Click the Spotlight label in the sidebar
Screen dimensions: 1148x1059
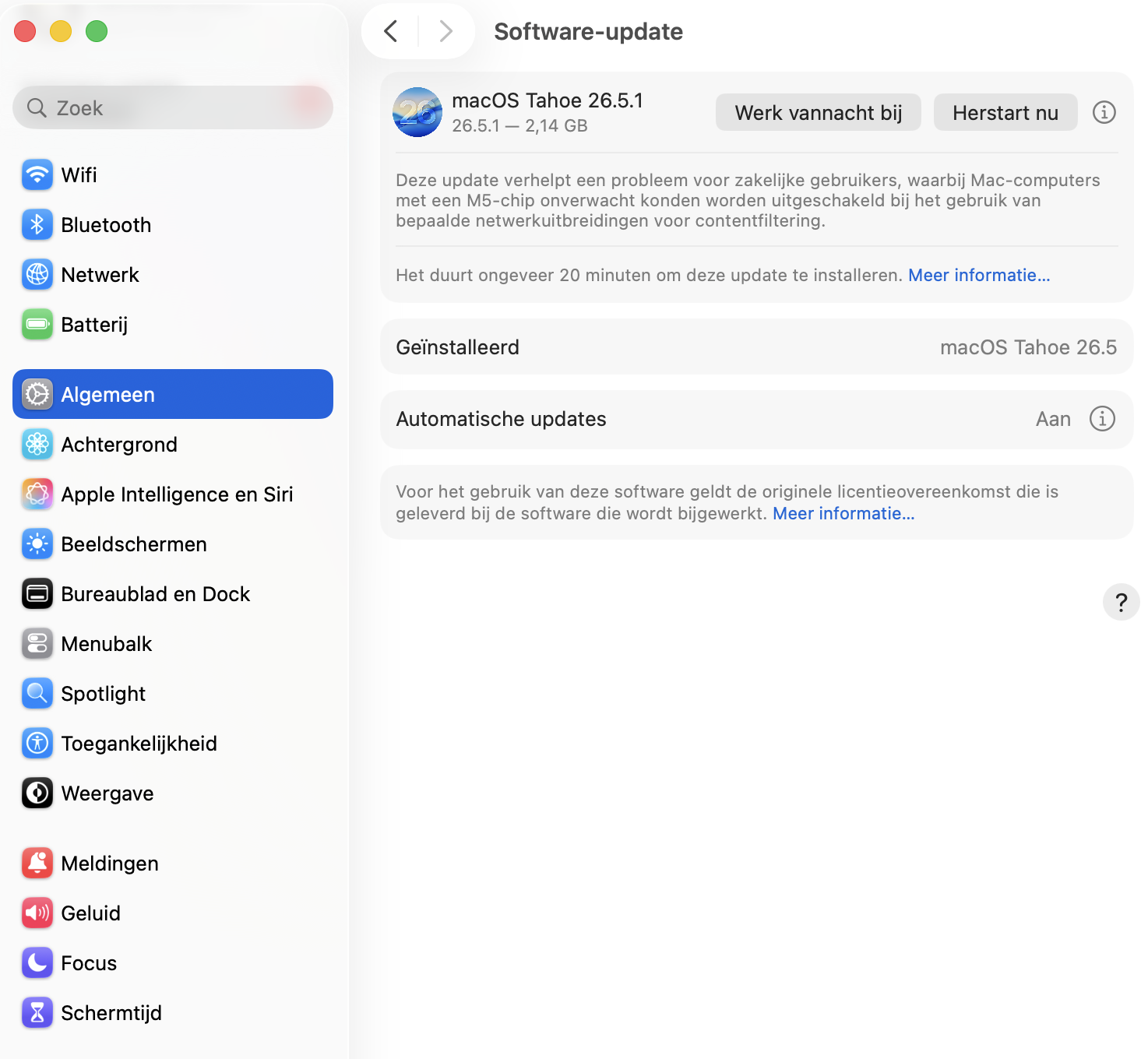click(104, 693)
